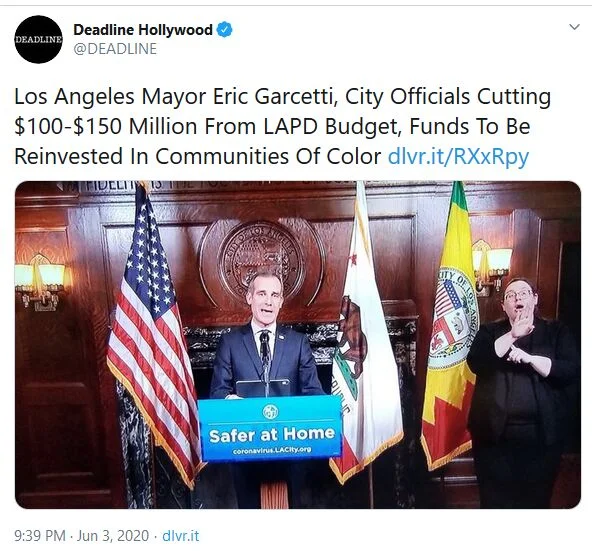This screenshot has width=592, height=551.
Task: Click the left wall sconce lamp
Action: pos(40,282)
